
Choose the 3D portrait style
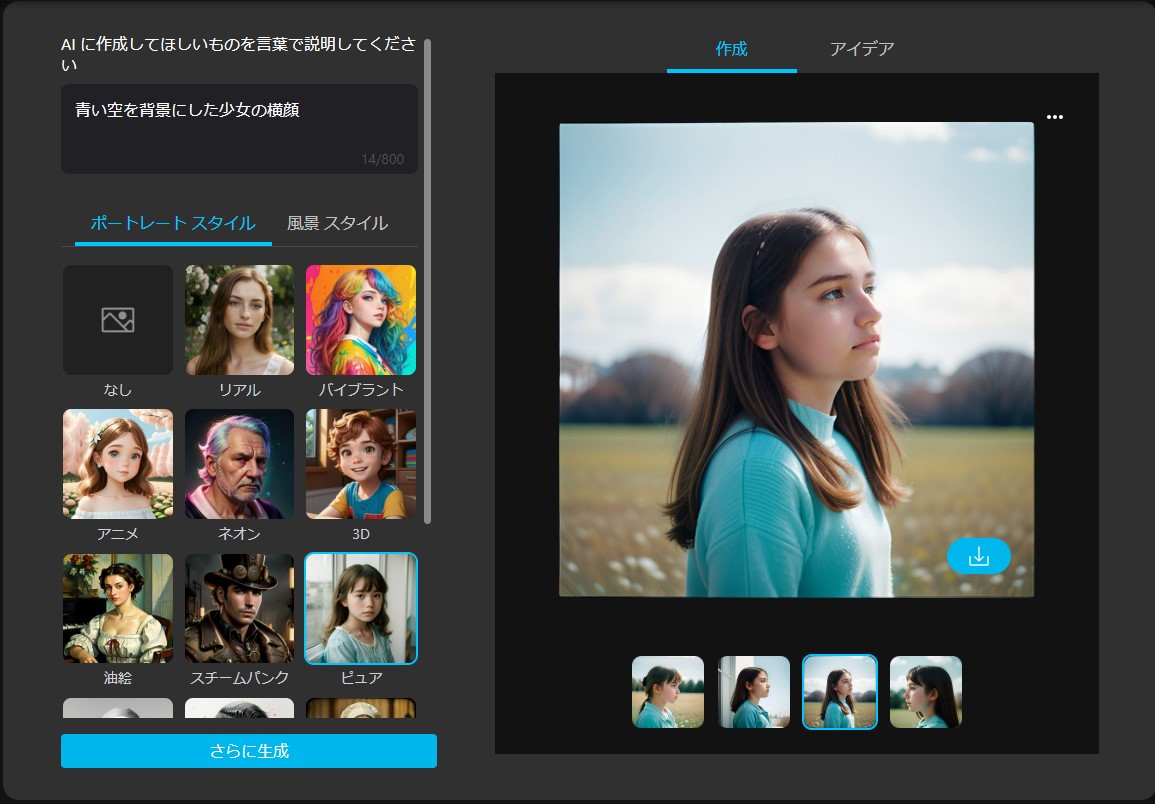pyautogui.click(x=361, y=464)
